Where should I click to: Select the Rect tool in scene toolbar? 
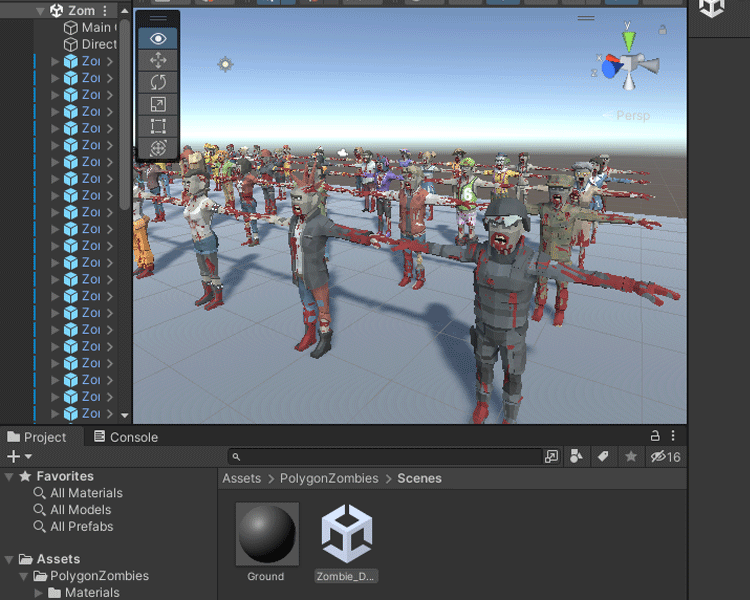pos(158,126)
